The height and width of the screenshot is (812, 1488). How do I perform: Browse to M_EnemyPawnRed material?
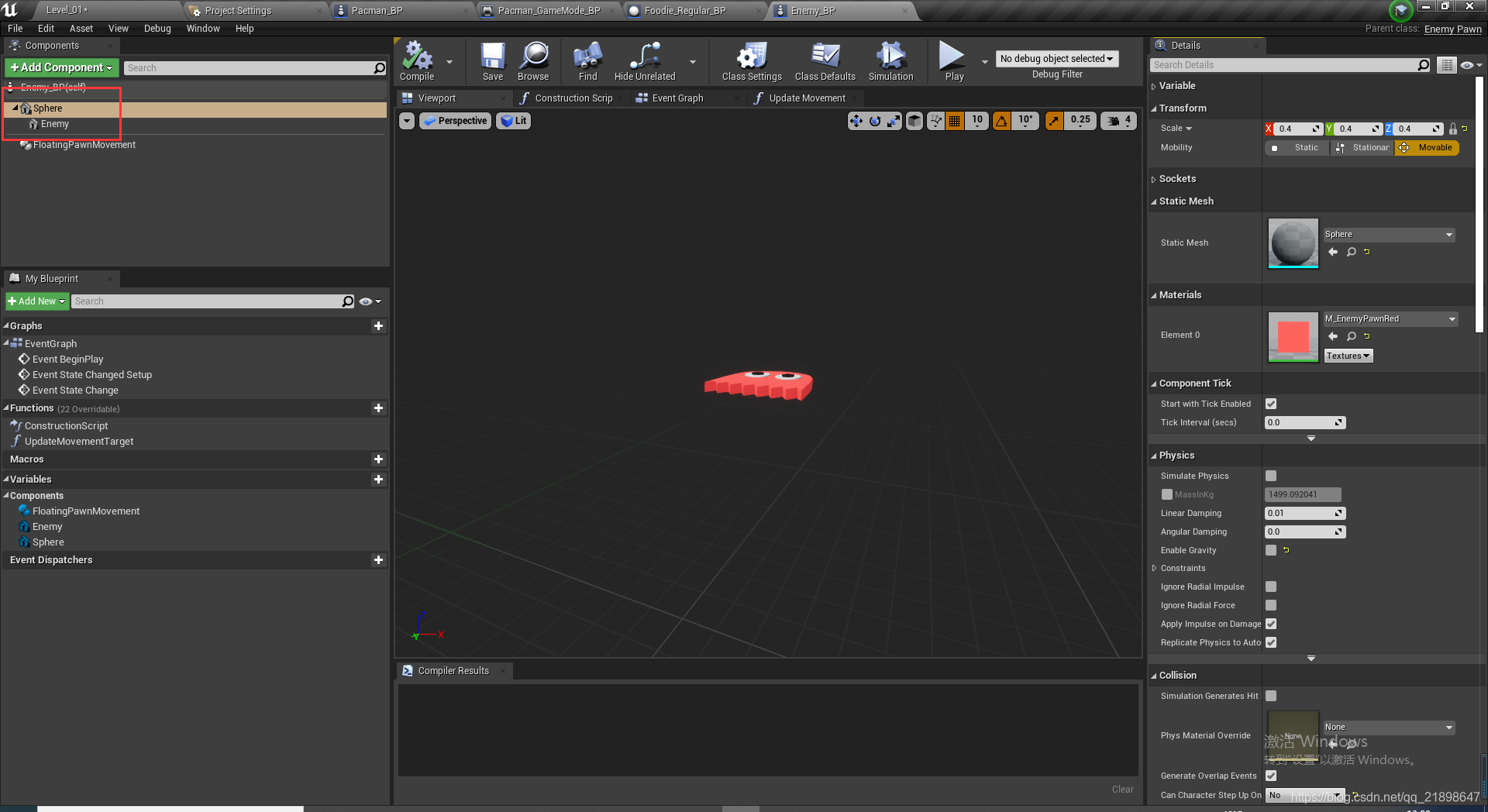click(x=1352, y=336)
